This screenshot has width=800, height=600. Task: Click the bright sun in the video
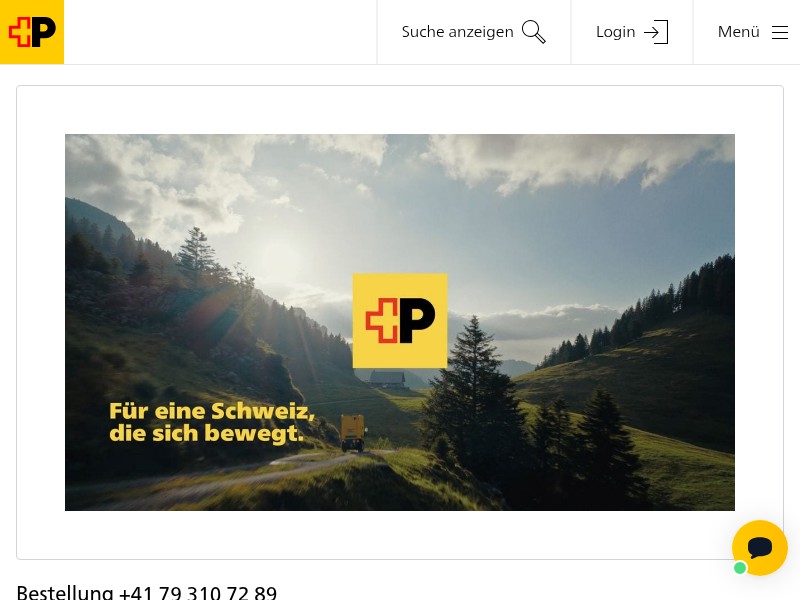tap(278, 257)
